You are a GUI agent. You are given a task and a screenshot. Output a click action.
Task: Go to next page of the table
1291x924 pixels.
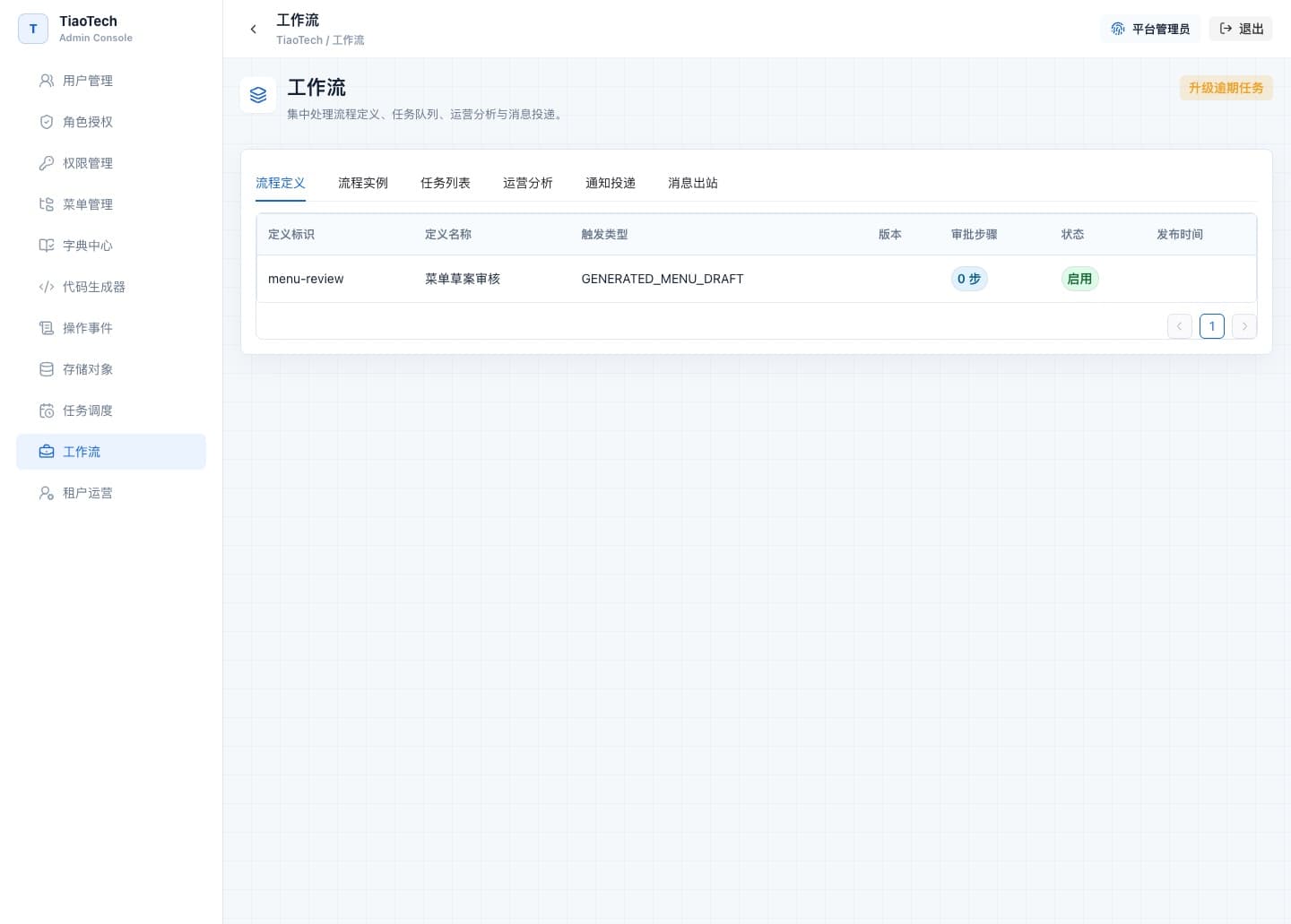point(1244,326)
